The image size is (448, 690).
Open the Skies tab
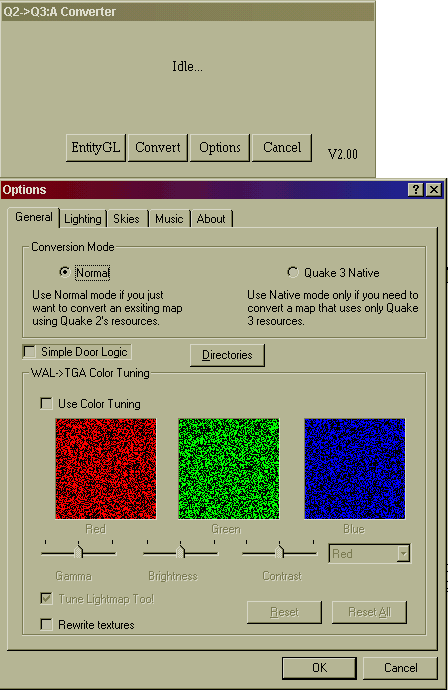[x=126, y=219]
